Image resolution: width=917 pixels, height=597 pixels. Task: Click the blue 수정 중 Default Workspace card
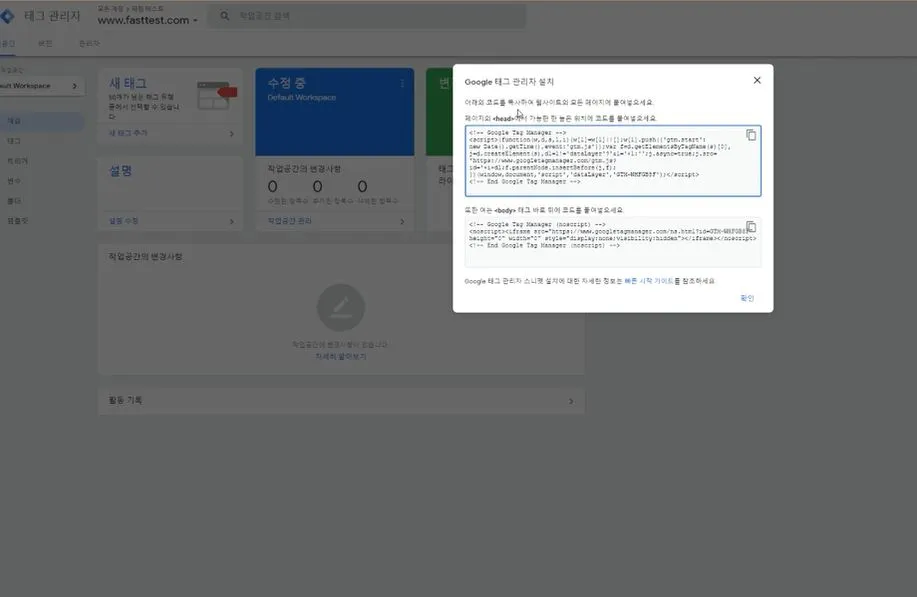tap(335, 112)
